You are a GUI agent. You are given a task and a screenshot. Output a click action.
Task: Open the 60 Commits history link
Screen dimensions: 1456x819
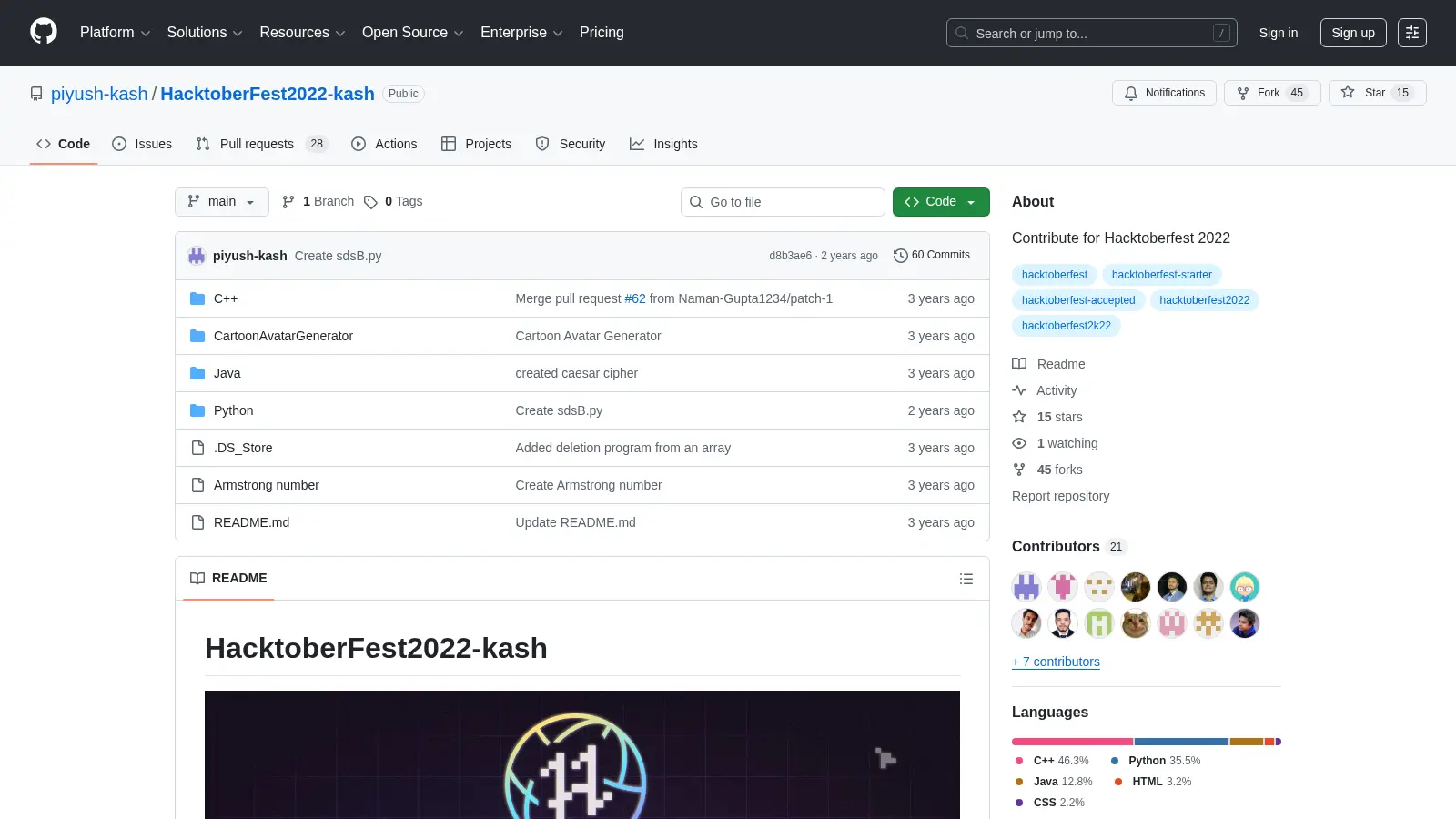pyautogui.click(x=932, y=256)
